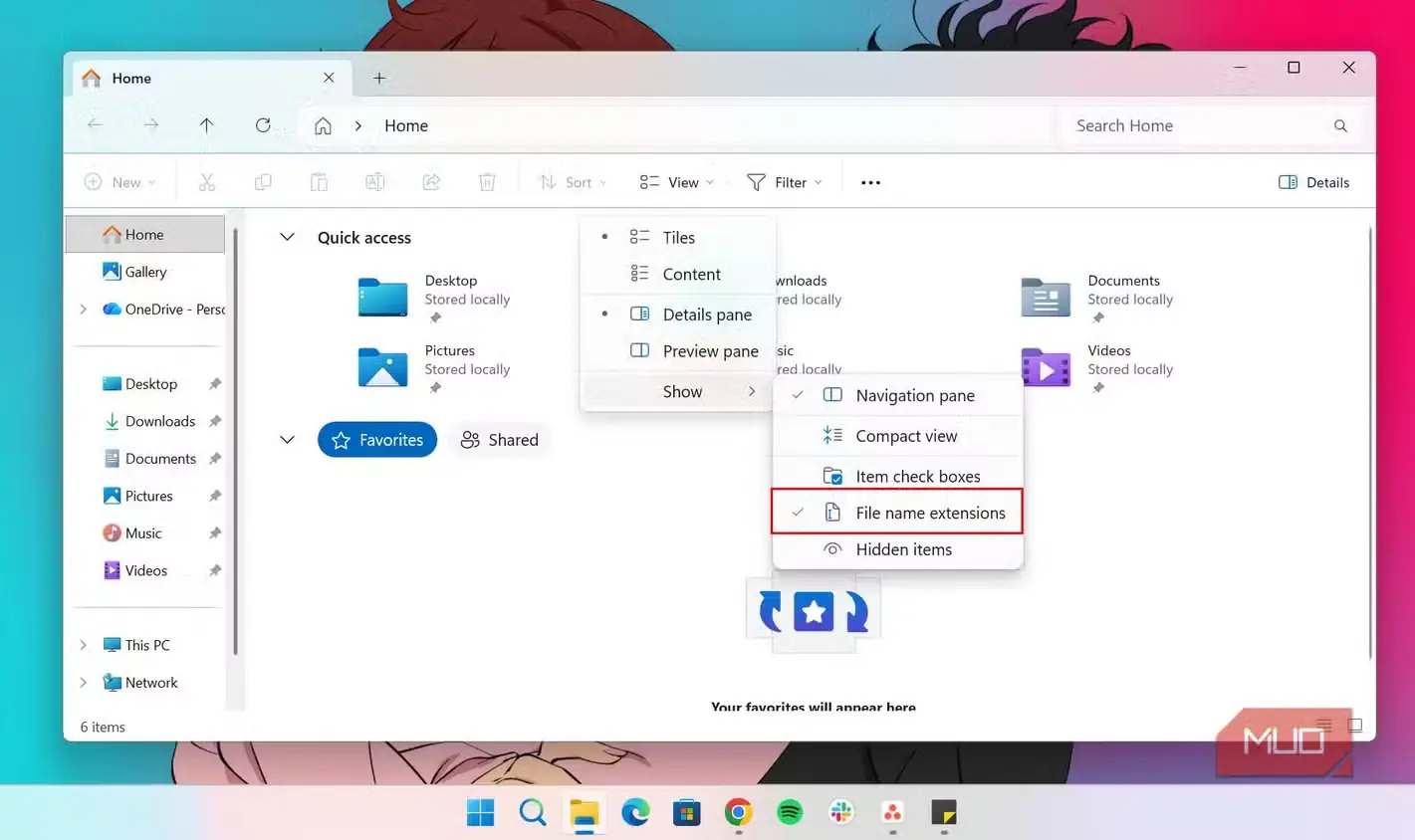Select the Details pane option
This screenshot has width=1415, height=840.
677,315
